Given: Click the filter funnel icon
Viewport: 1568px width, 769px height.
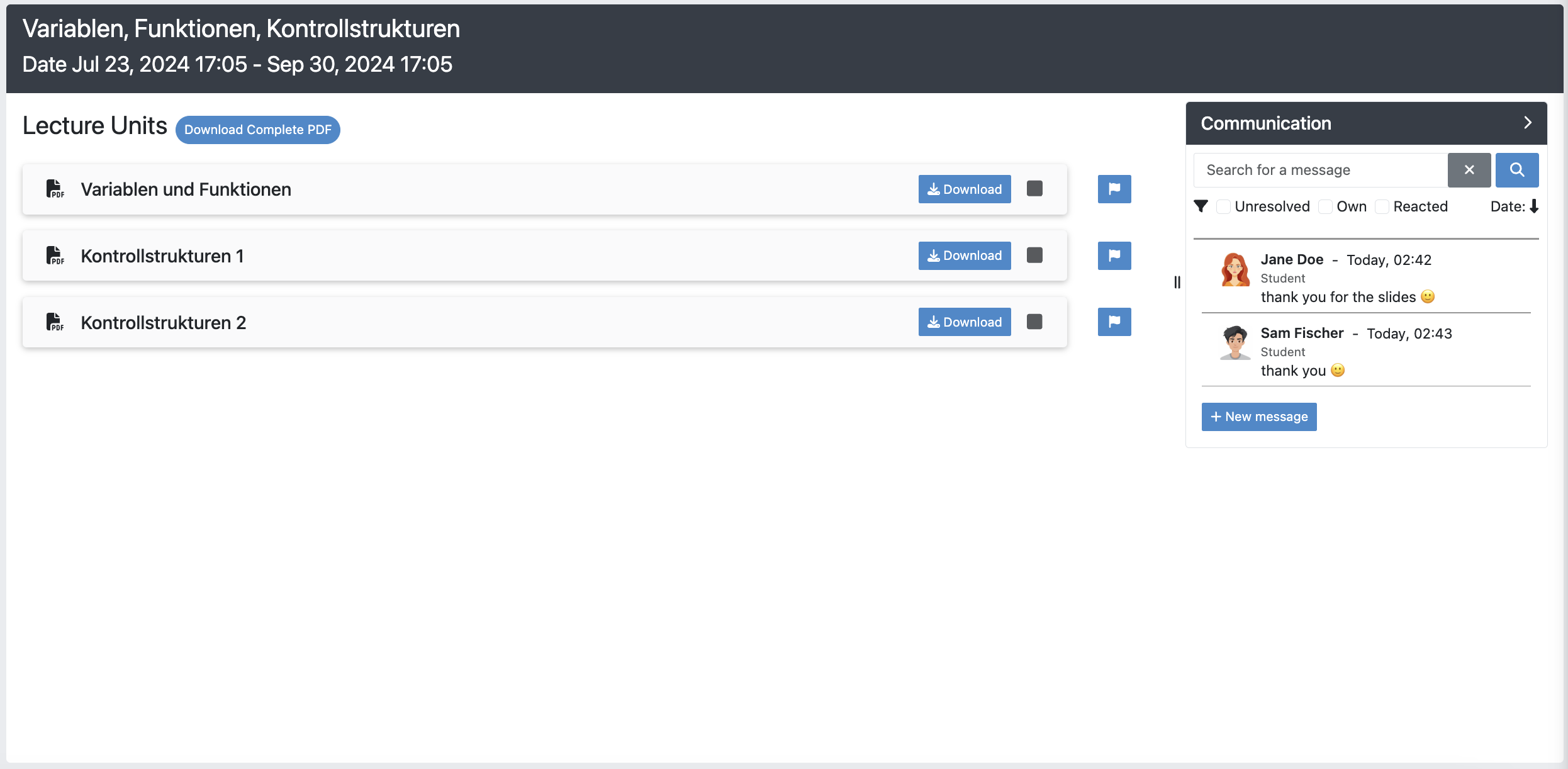Looking at the screenshot, I should point(1201,206).
